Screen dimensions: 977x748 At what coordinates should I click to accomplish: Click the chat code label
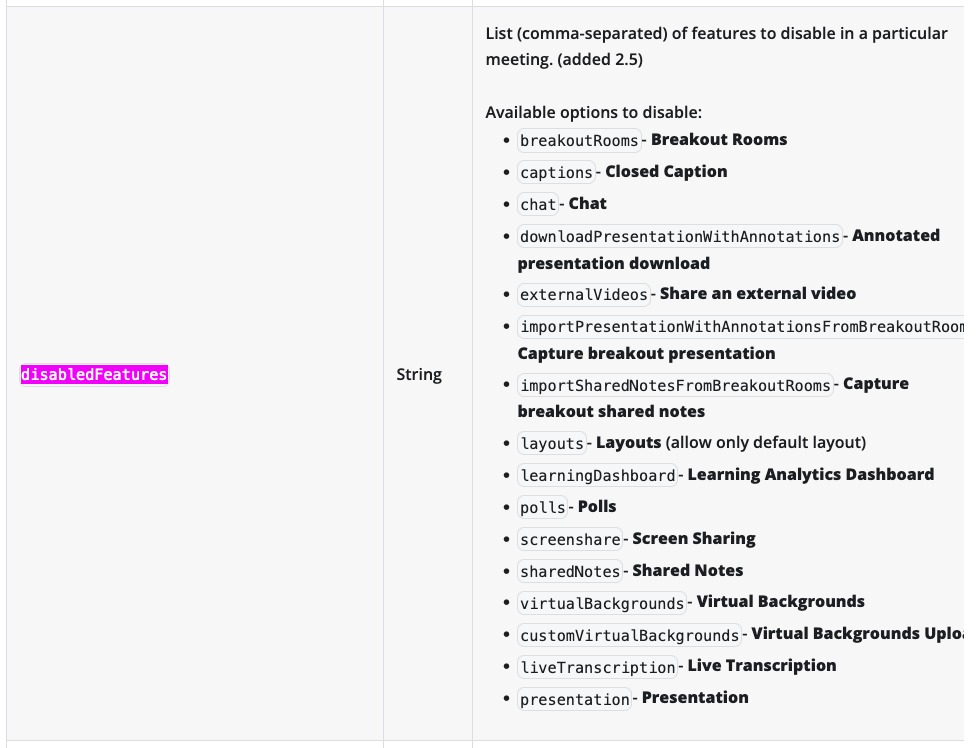click(538, 204)
